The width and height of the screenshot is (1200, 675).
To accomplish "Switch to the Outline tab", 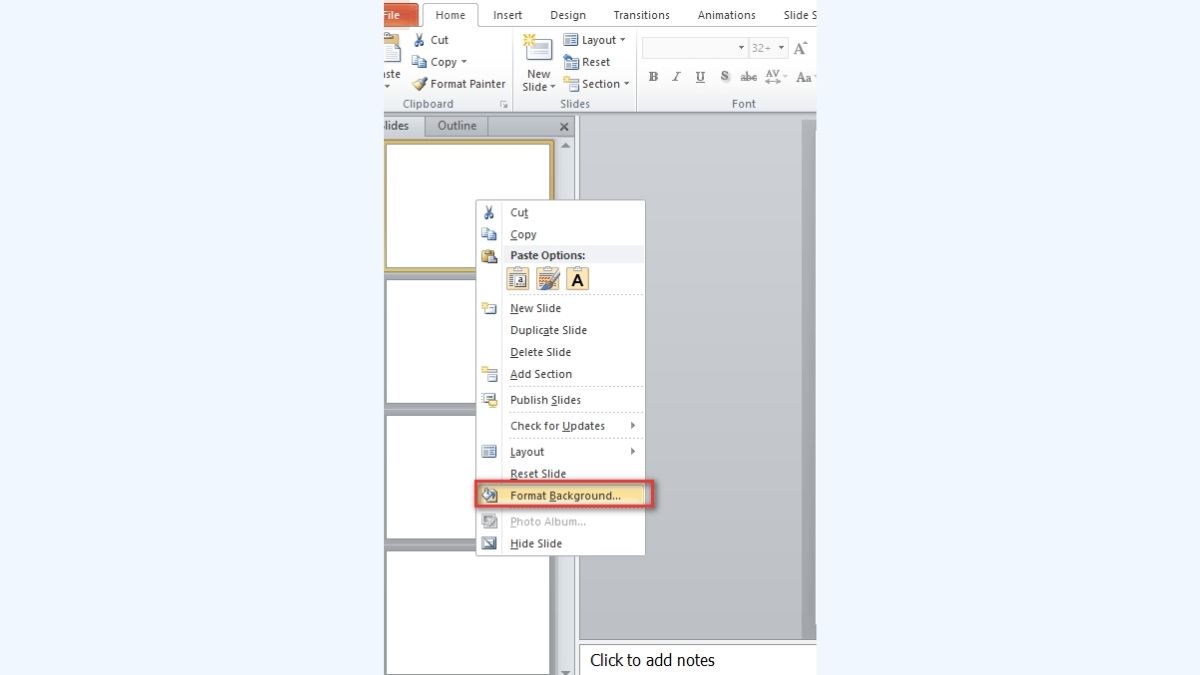I will coord(457,126).
